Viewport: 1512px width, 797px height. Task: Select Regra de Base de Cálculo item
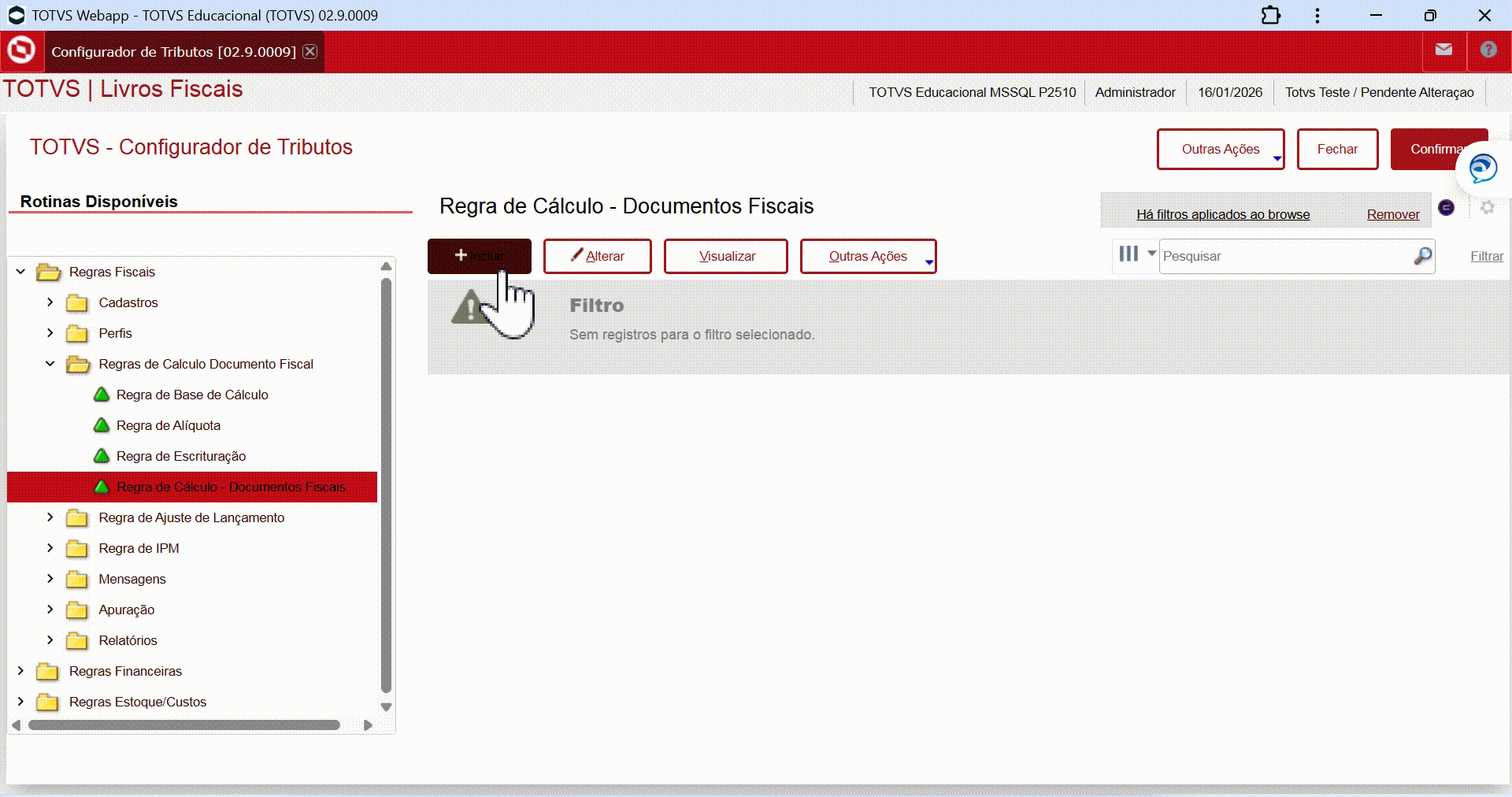[192, 395]
